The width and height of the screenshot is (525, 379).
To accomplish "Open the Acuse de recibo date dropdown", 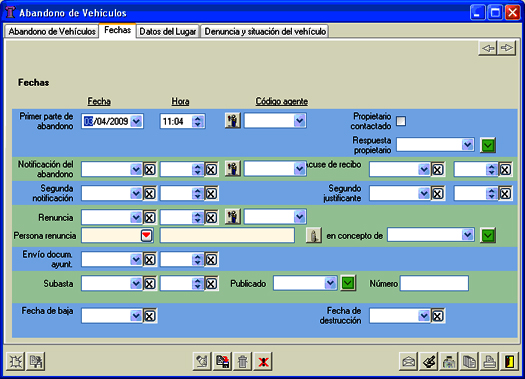I will point(424,169).
